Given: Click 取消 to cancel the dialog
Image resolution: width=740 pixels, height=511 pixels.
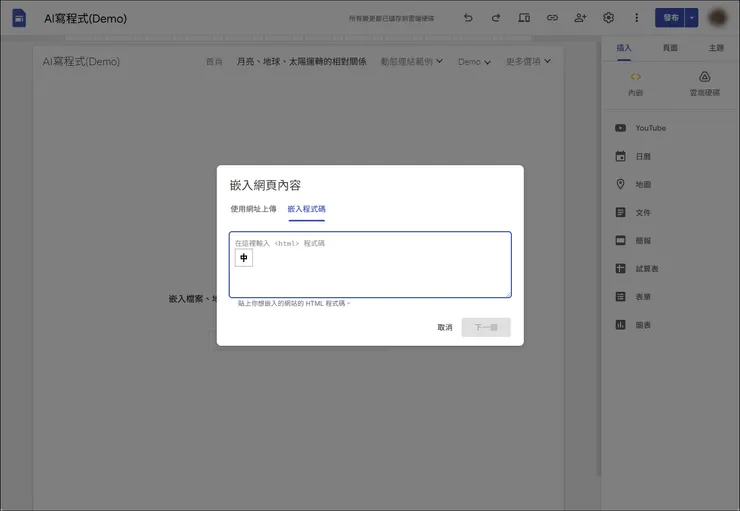Looking at the screenshot, I should pyautogui.click(x=445, y=327).
